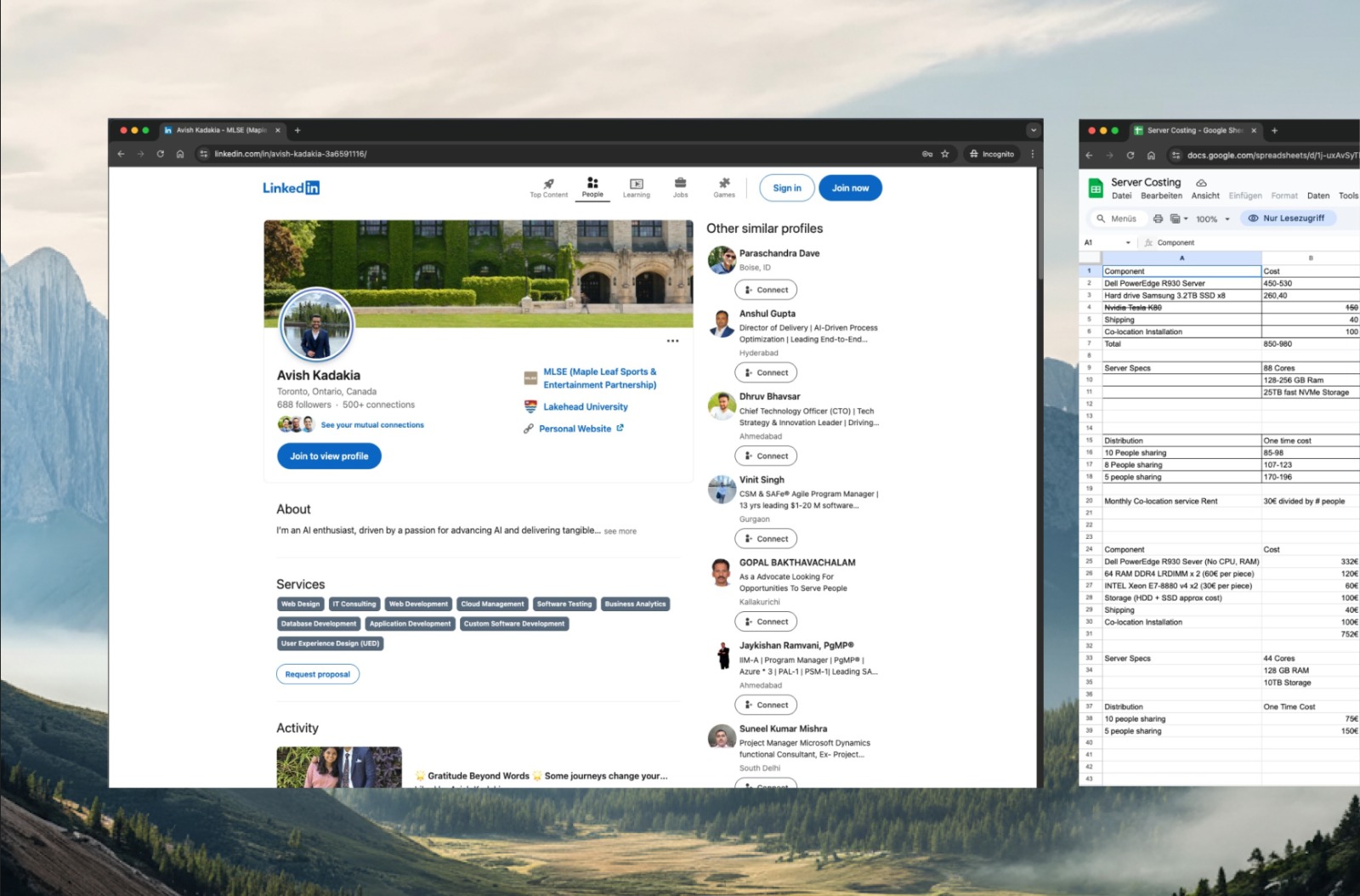Click Connect for Paraschandra Dave

(x=766, y=290)
